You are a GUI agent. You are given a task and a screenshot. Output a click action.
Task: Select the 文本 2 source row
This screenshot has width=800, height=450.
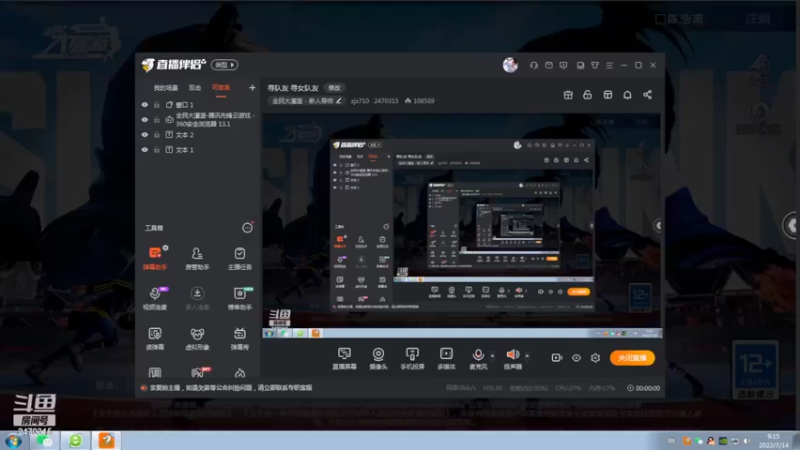[x=198, y=135]
